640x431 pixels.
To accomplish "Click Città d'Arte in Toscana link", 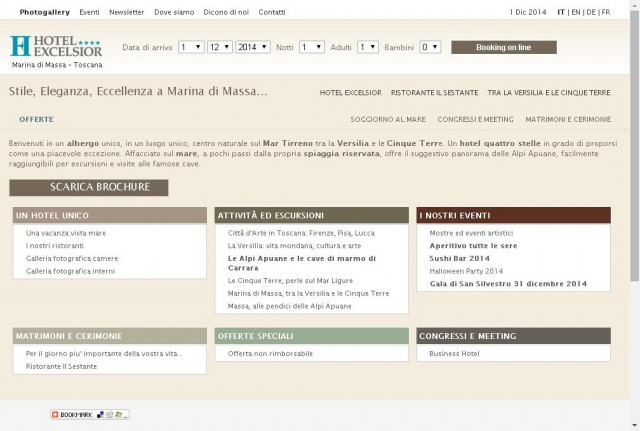I will 301,233.
